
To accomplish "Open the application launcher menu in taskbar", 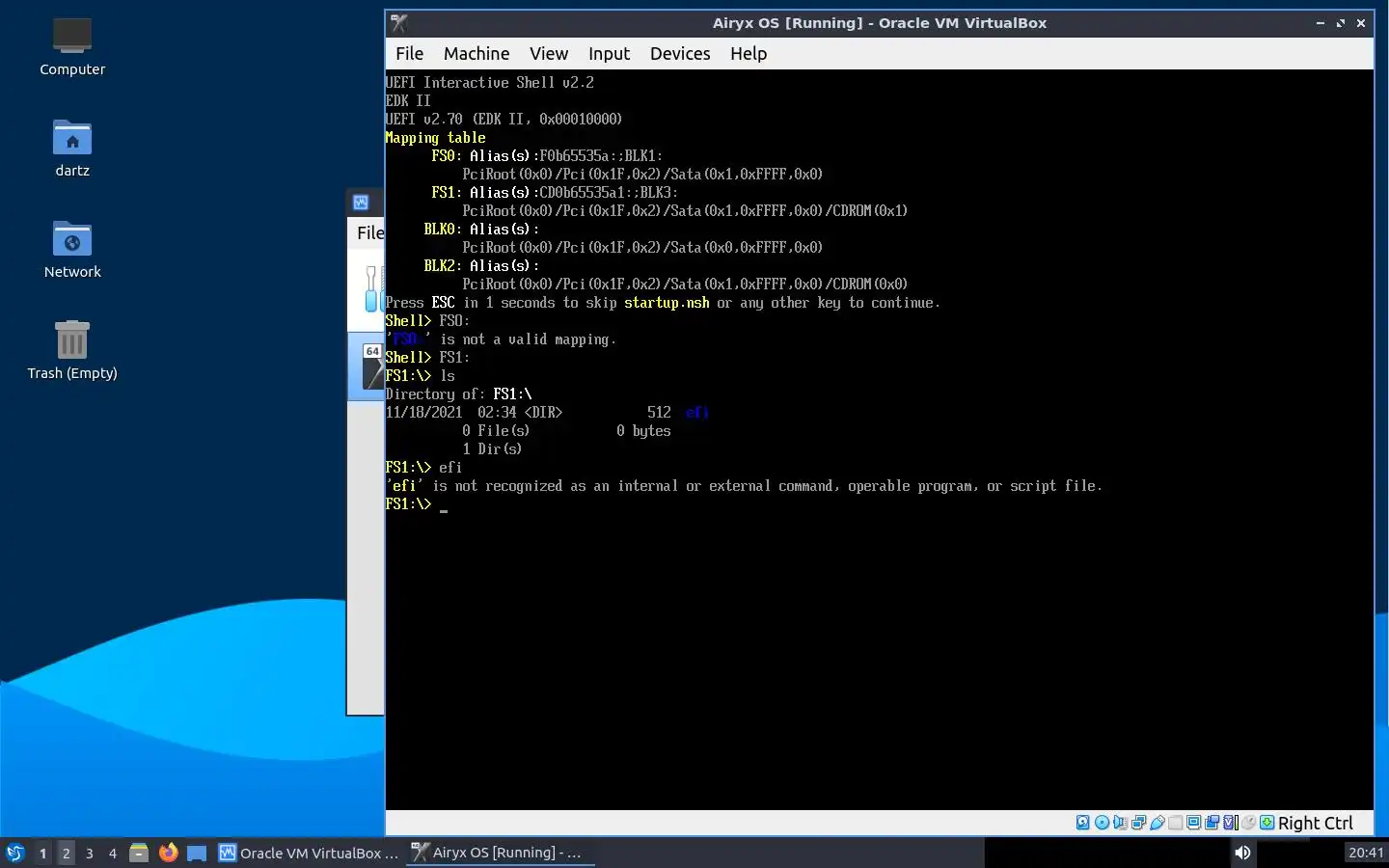I will [14, 853].
